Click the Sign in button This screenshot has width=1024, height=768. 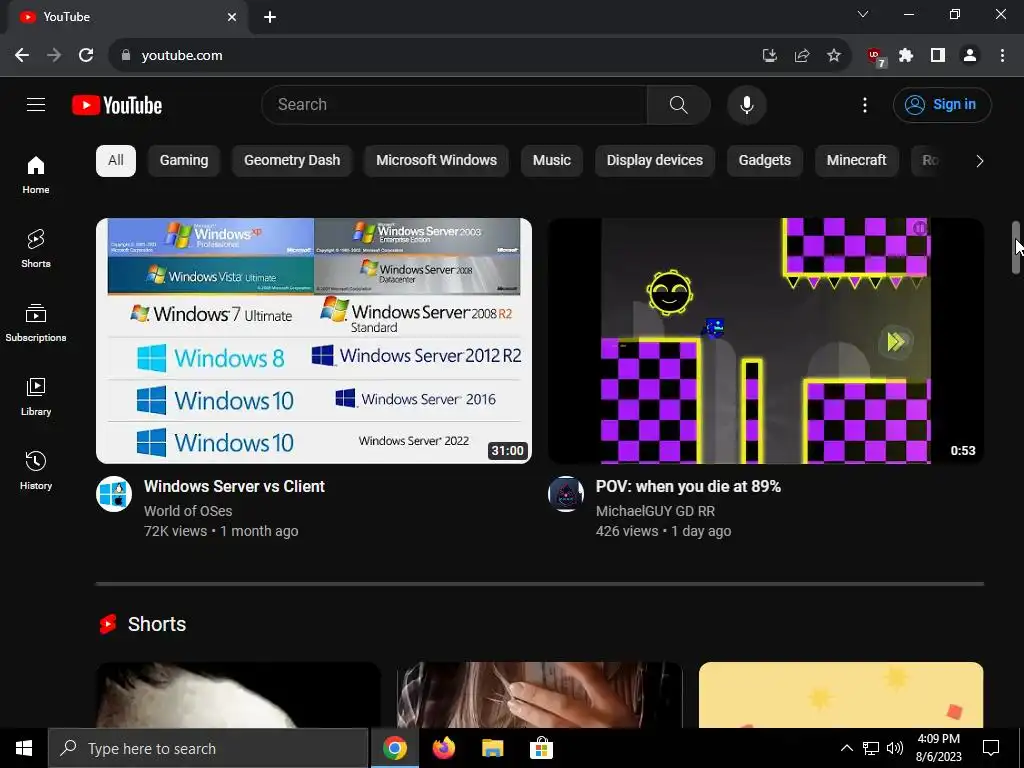click(x=942, y=104)
